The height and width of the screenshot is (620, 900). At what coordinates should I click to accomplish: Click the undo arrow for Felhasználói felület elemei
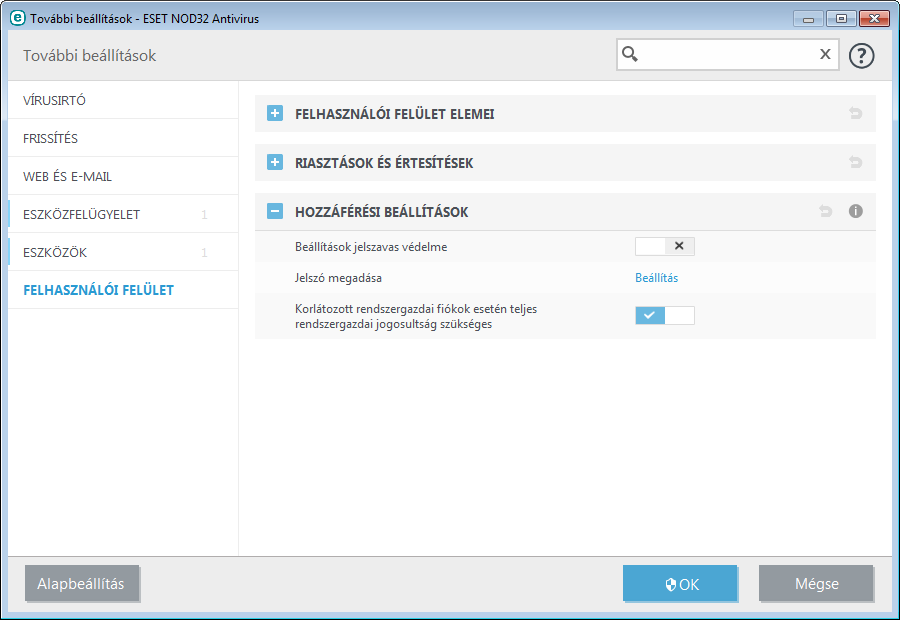point(855,113)
